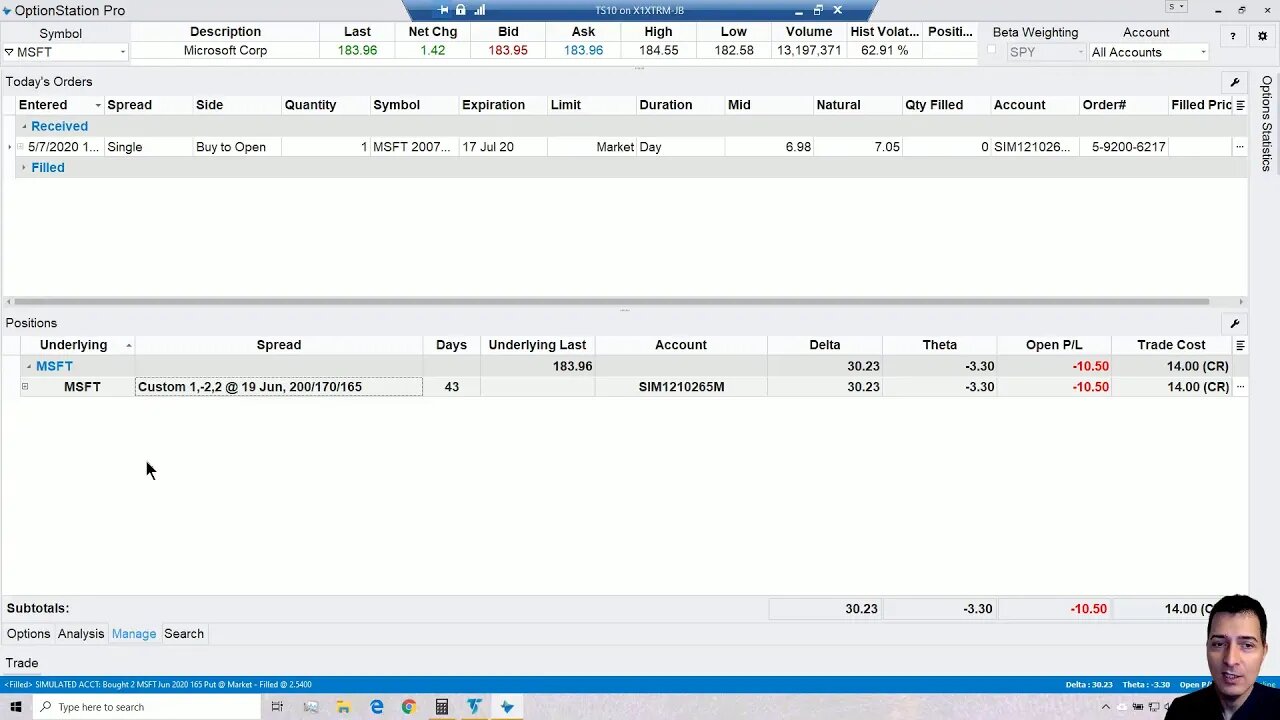1280x720 pixels.
Task: Launch Google Chrome from the taskbar
Action: pos(409,707)
